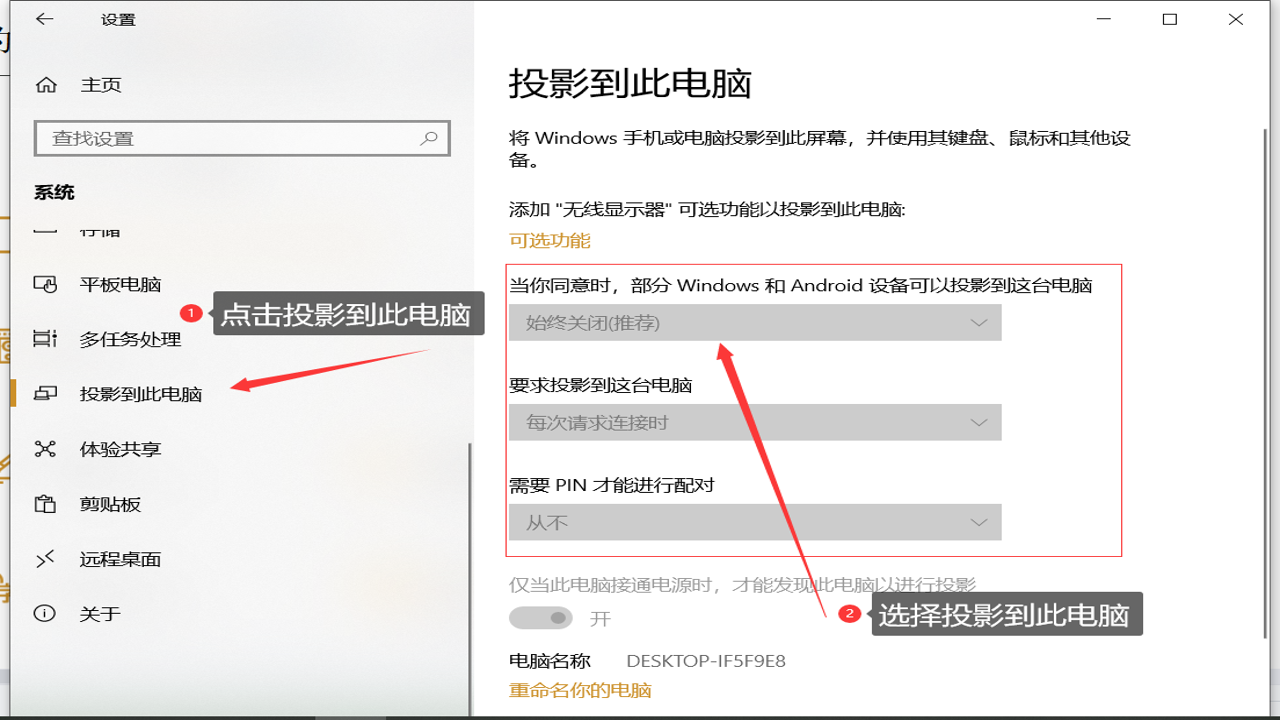Viewport: 1280px width, 720px height.
Task: Open the 多任务处理 multitasking icon
Action: point(46,339)
